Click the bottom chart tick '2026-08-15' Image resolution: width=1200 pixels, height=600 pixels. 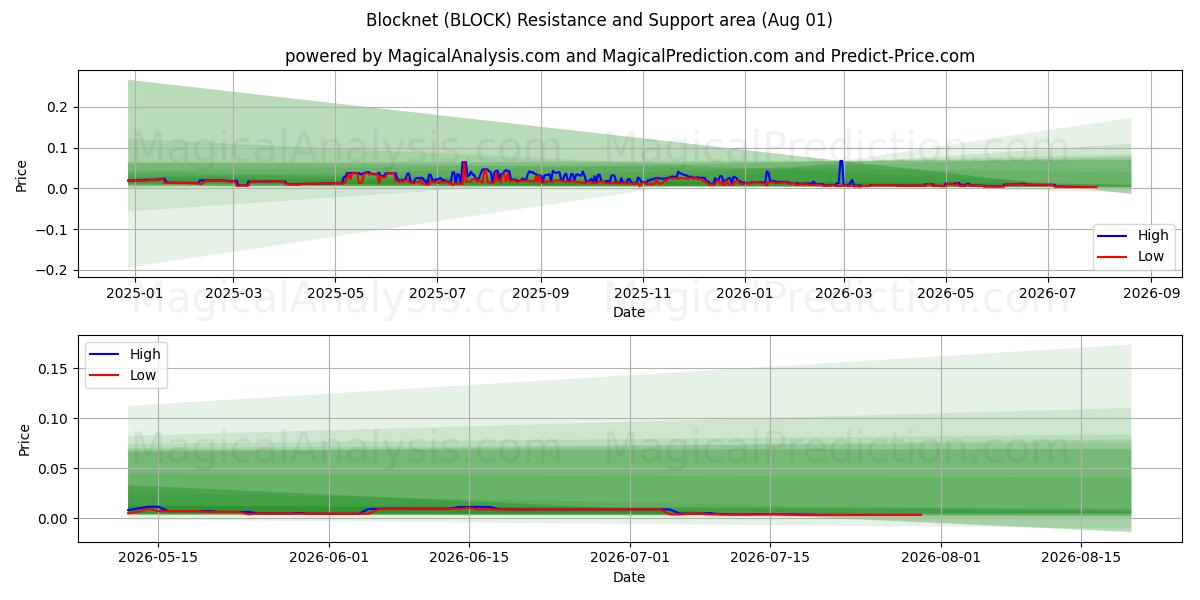click(1081, 559)
